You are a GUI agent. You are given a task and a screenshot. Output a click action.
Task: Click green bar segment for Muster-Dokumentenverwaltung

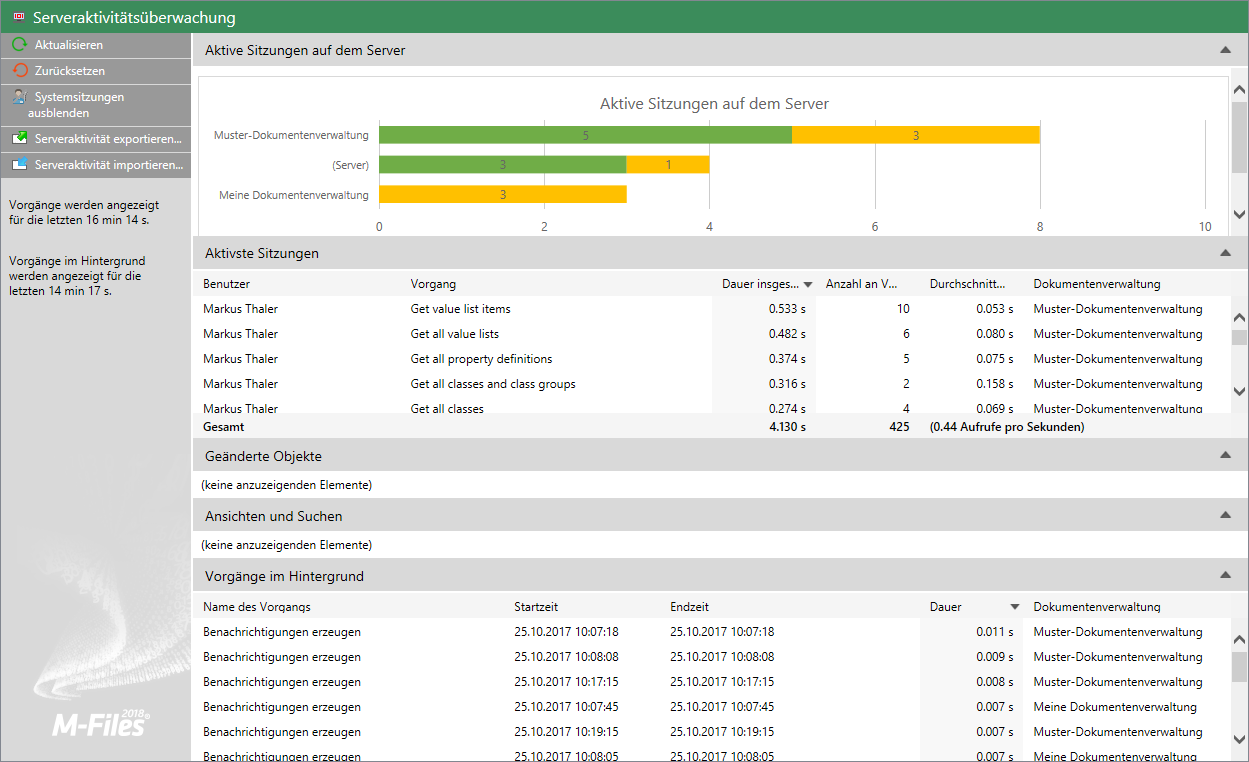[585, 135]
